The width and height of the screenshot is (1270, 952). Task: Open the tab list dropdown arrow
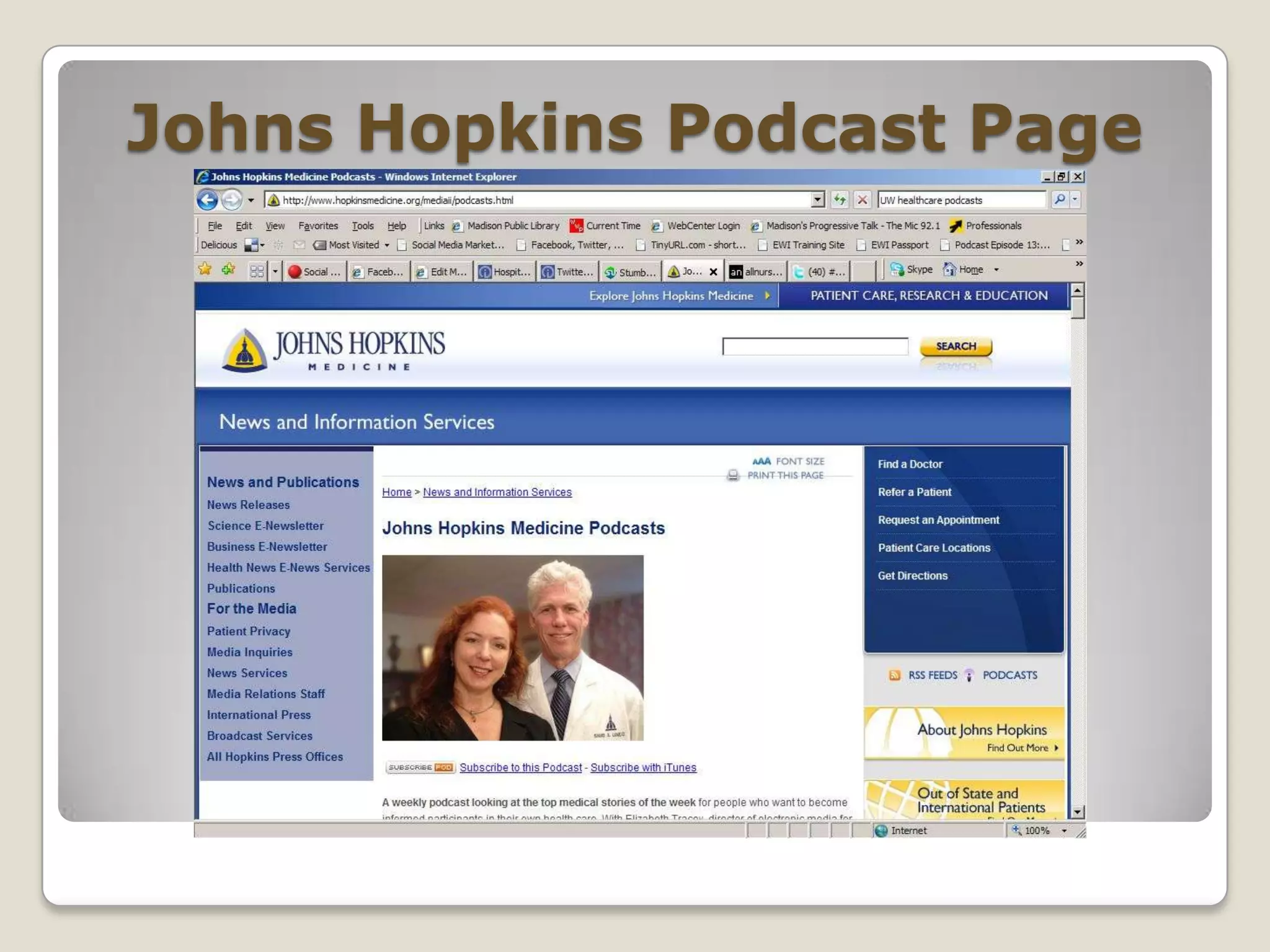point(275,271)
